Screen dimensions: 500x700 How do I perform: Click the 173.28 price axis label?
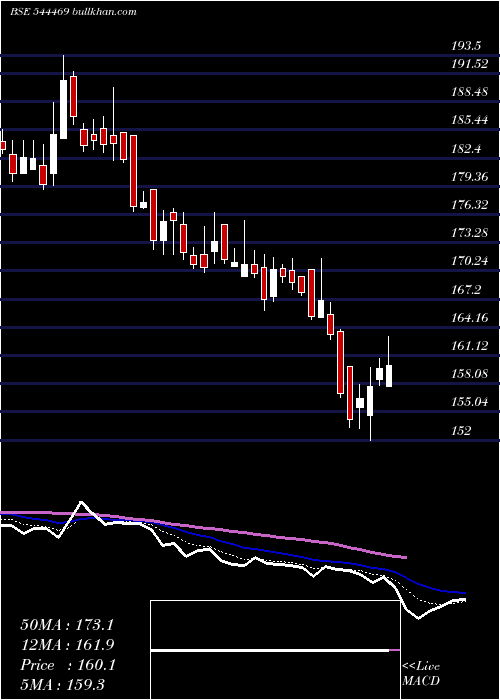tap(469, 233)
